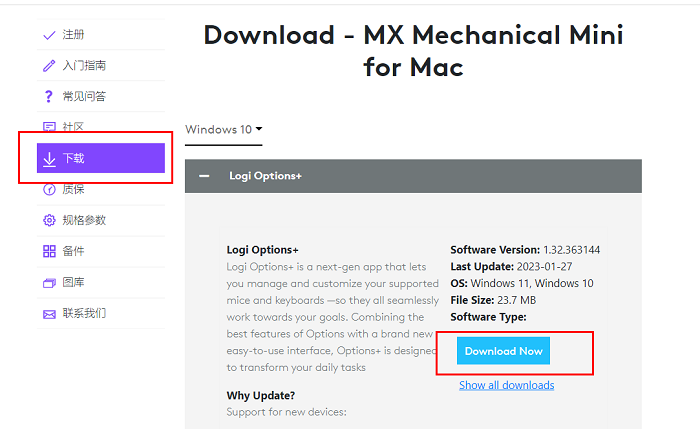The height and width of the screenshot is (429, 700).
Task: Open the 联系我们 sidebar entry
Action: pyautogui.click(x=84, y=314)
